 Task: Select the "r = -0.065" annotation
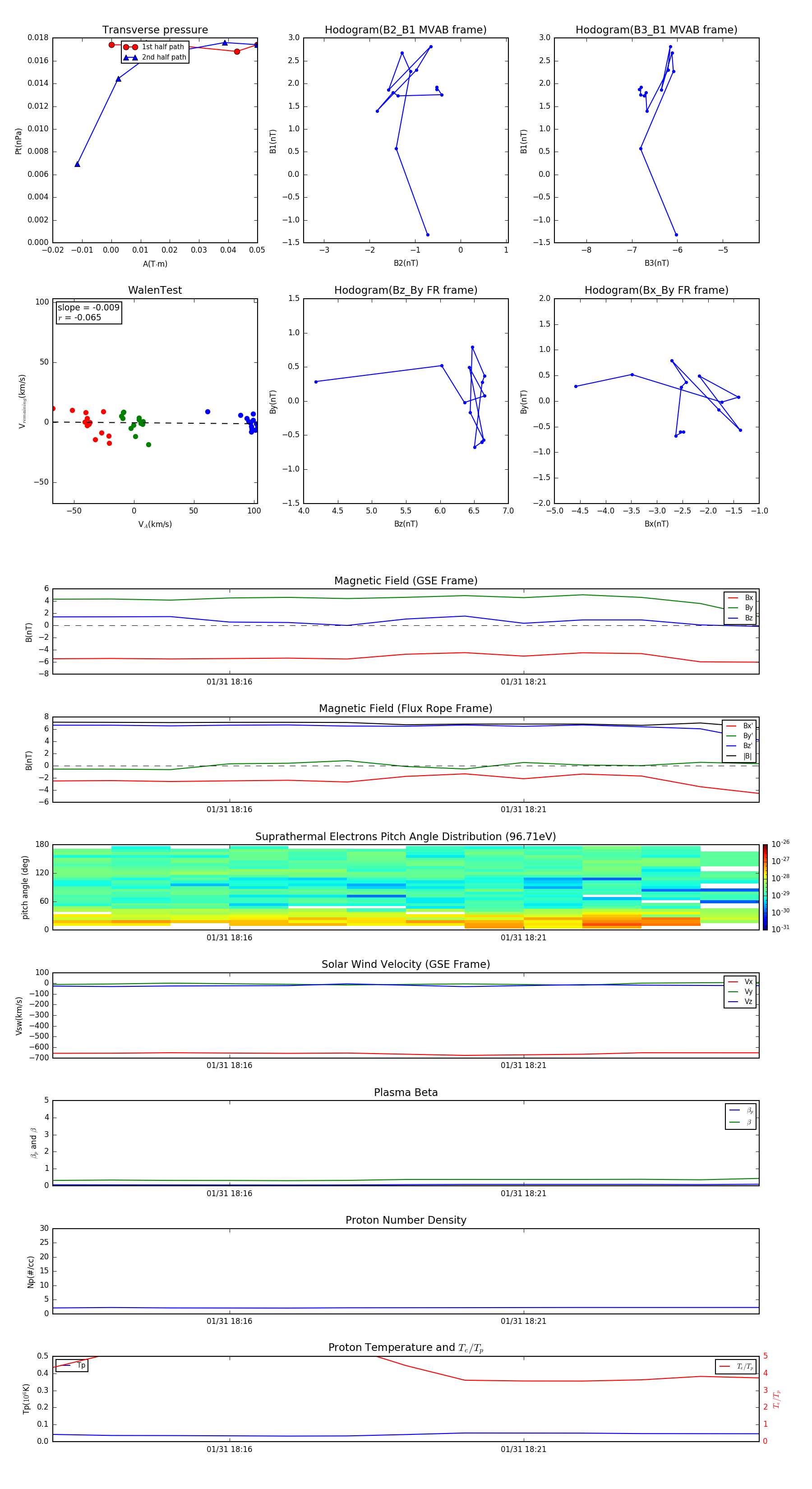[x=80, y=317]
